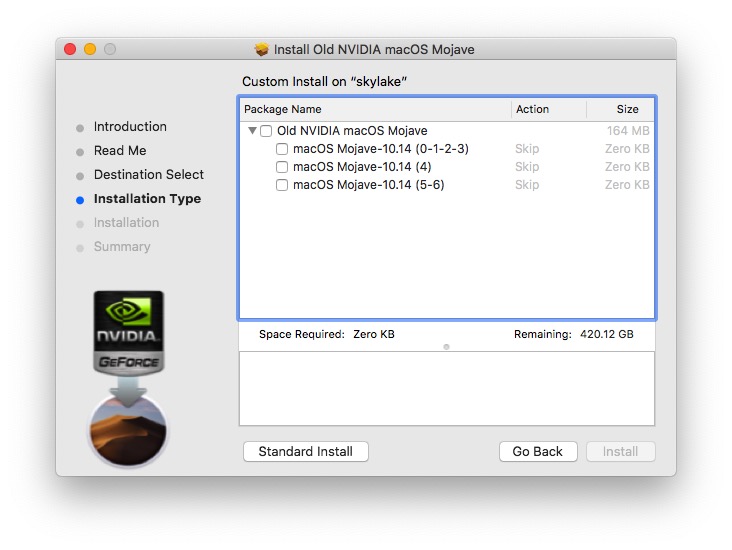
Task: Open the Destination Select step
Action: 148,175
